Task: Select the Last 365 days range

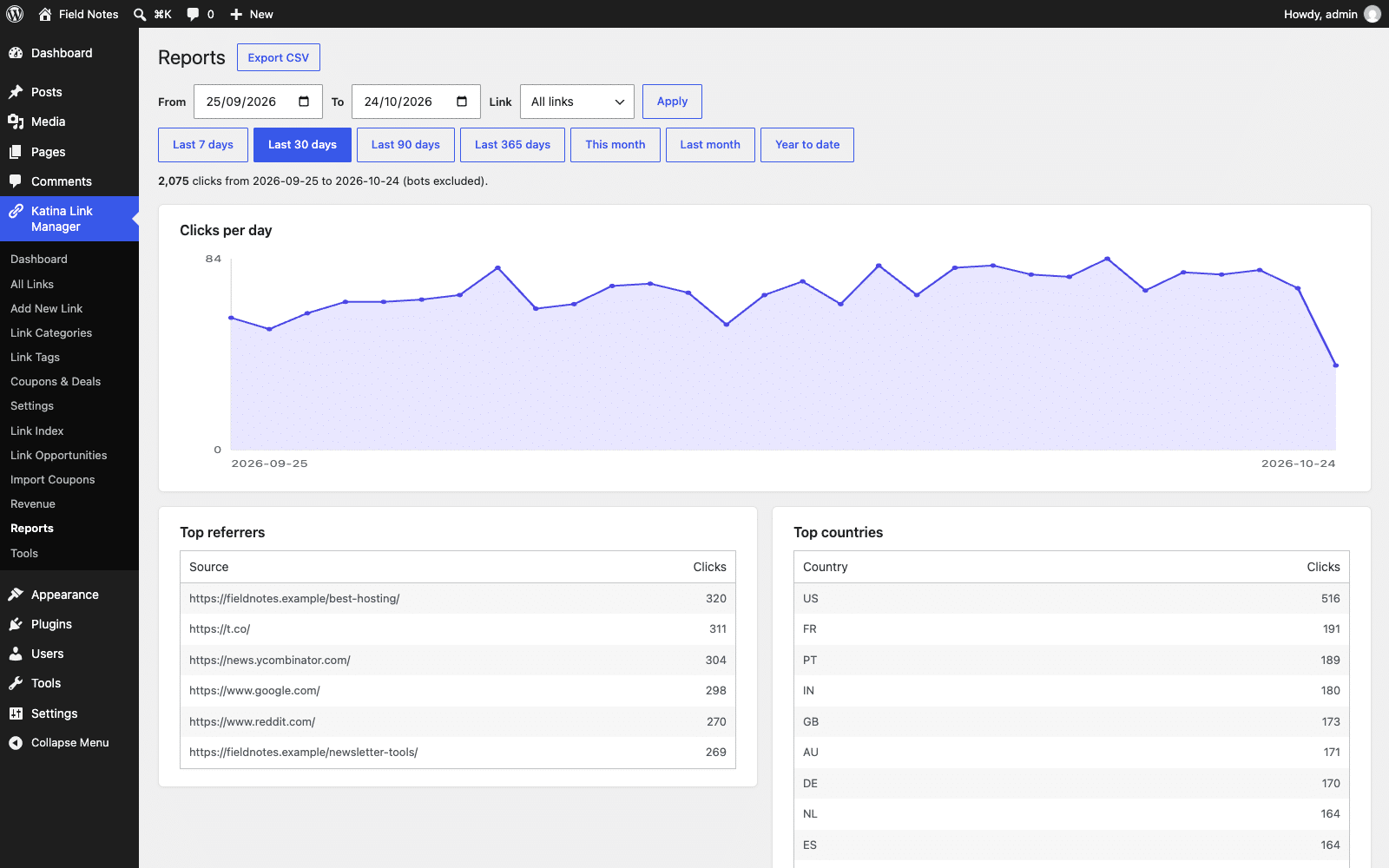Action: (512, 145)
